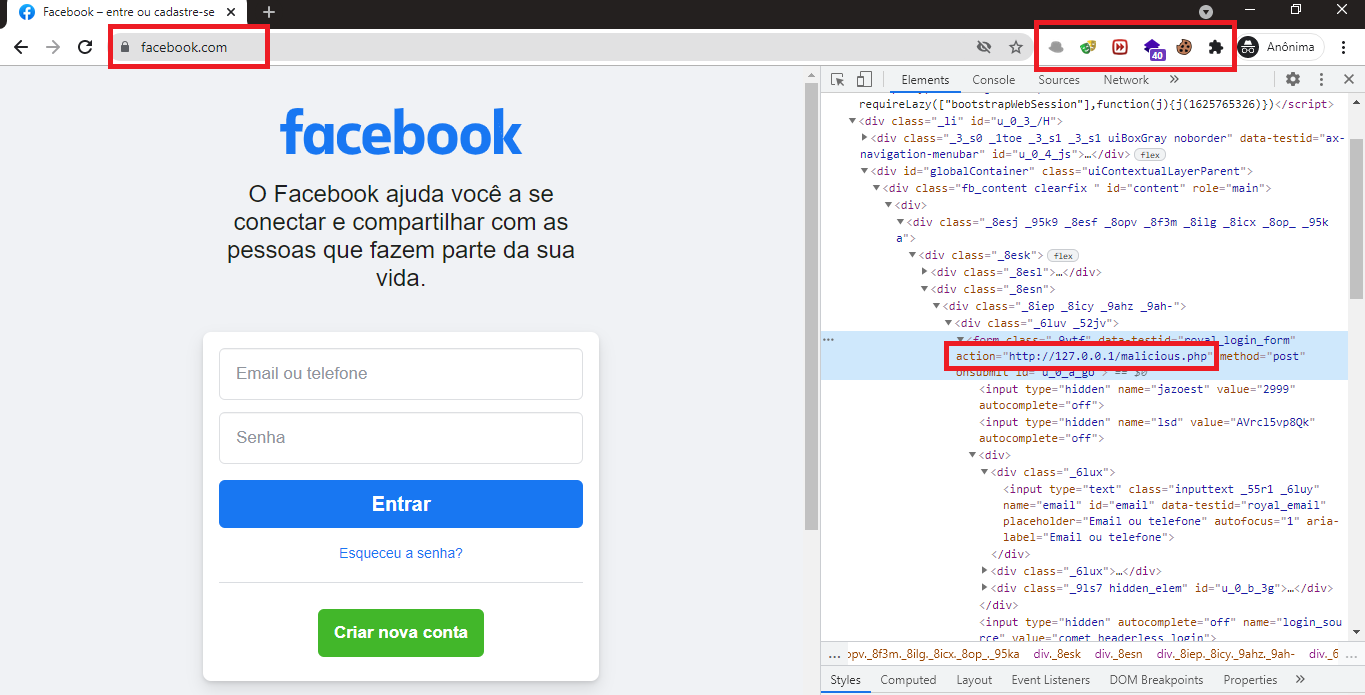Open the gray hat extension icon
Screen dimensions: 1365x695
pyautogui.click(x=1056, y=47)
